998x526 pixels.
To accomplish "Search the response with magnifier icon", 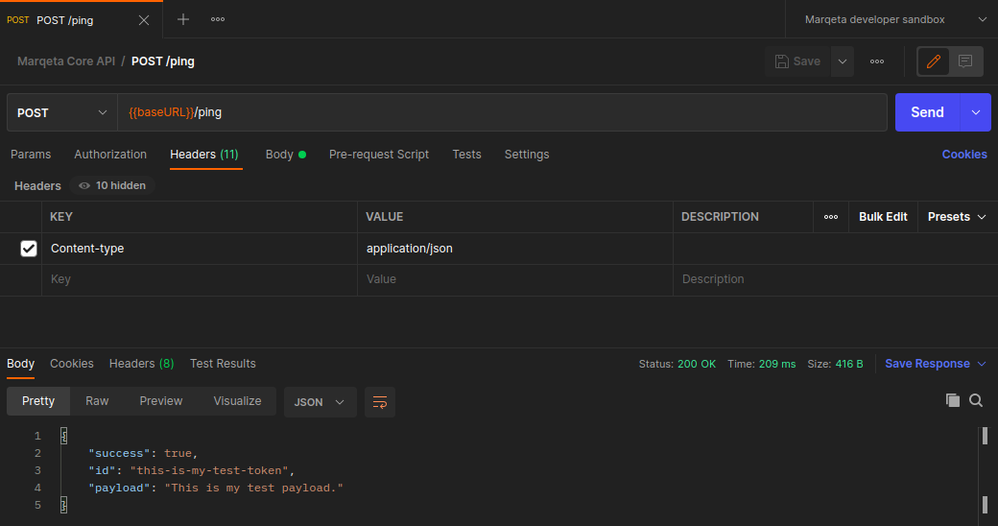I will point(976,400).
